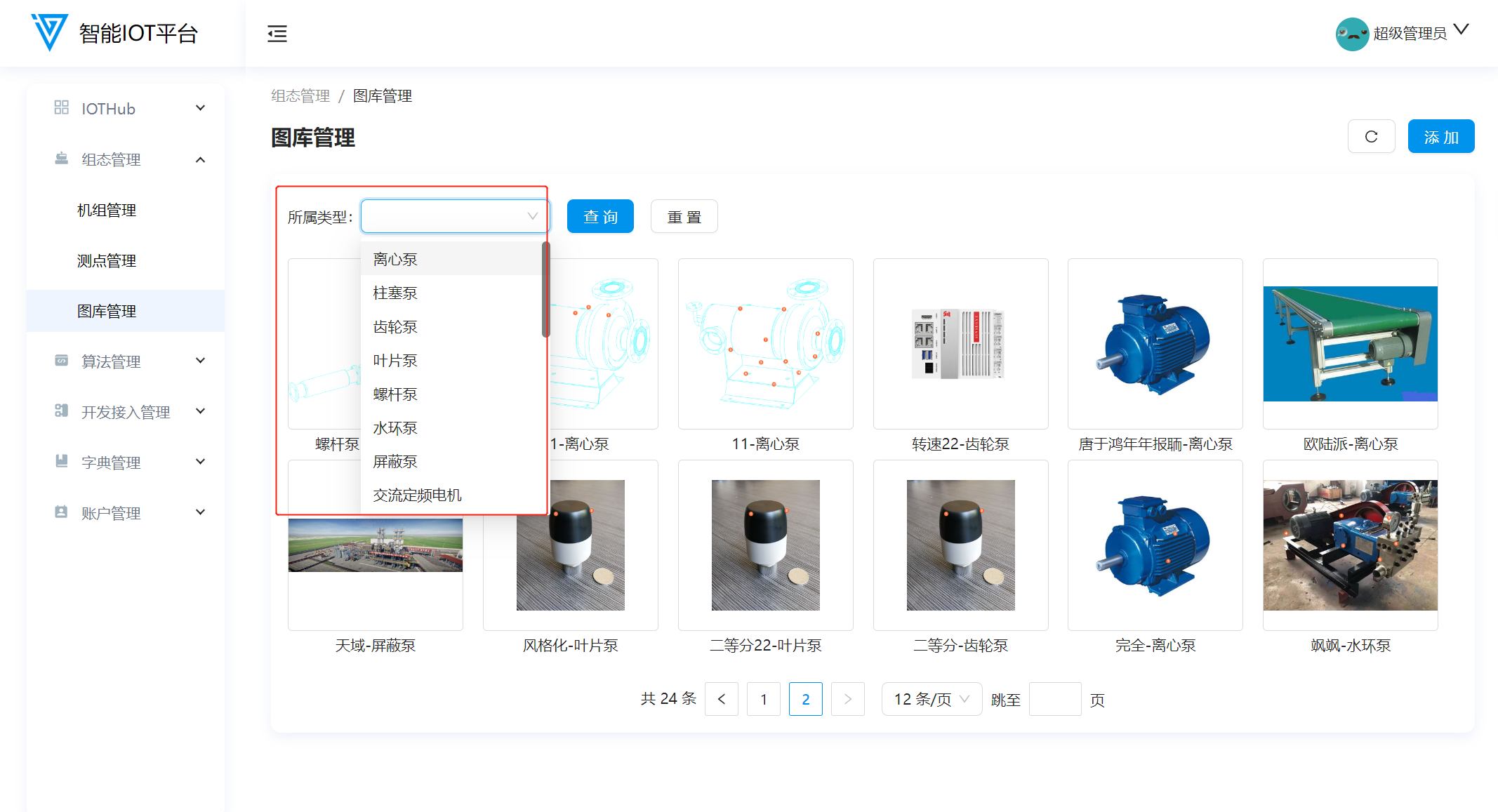
Task: Click the 字典管理 book icon
Action: coord(62,462)
